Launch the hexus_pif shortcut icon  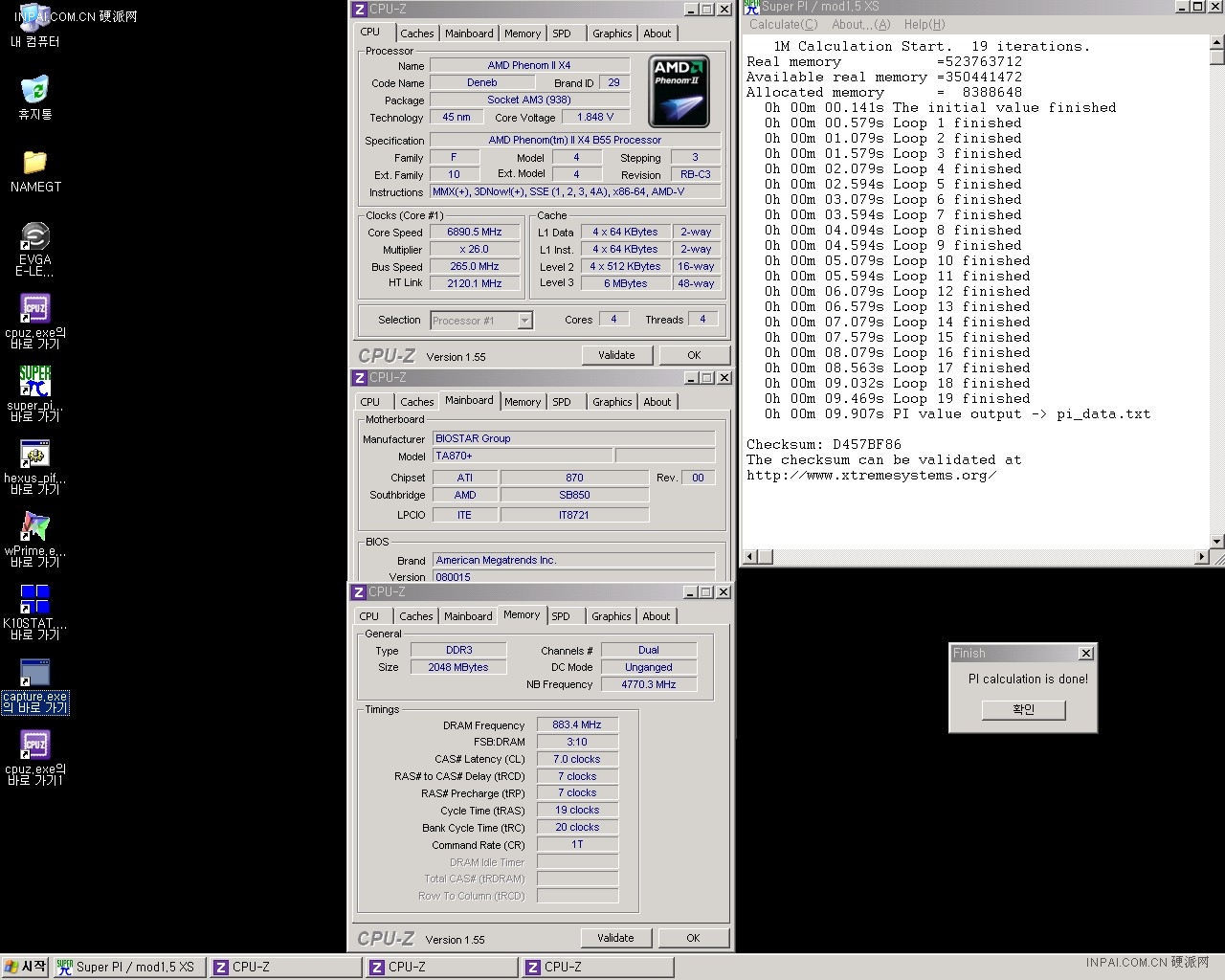click(x=34, y=466)
